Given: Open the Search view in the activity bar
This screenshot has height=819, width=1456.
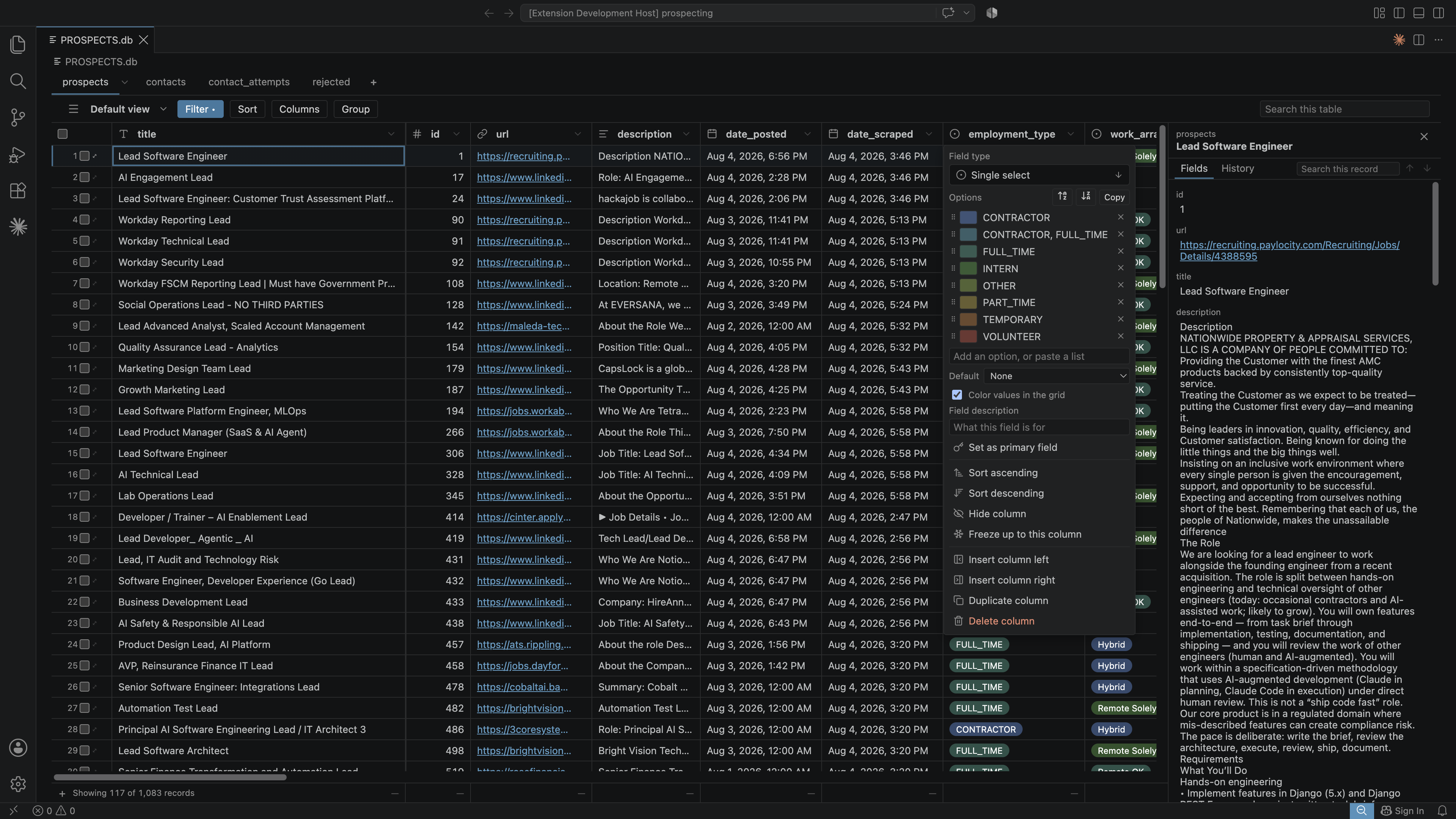Looking at the screenshot, I should [18, 81].
